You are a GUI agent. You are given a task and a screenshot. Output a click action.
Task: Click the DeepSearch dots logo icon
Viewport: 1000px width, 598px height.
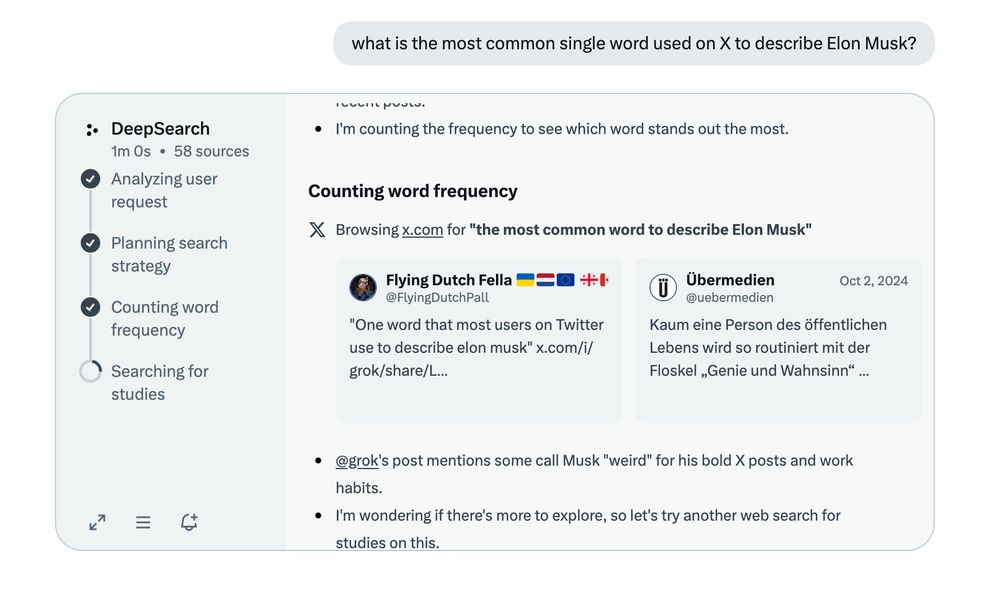(92, 130)
